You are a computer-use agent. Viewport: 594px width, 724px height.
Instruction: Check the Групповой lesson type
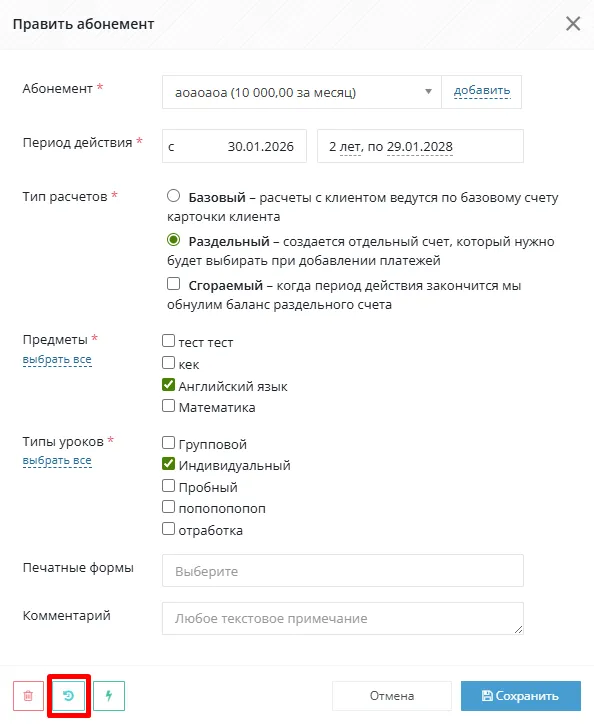pos(169,443)
